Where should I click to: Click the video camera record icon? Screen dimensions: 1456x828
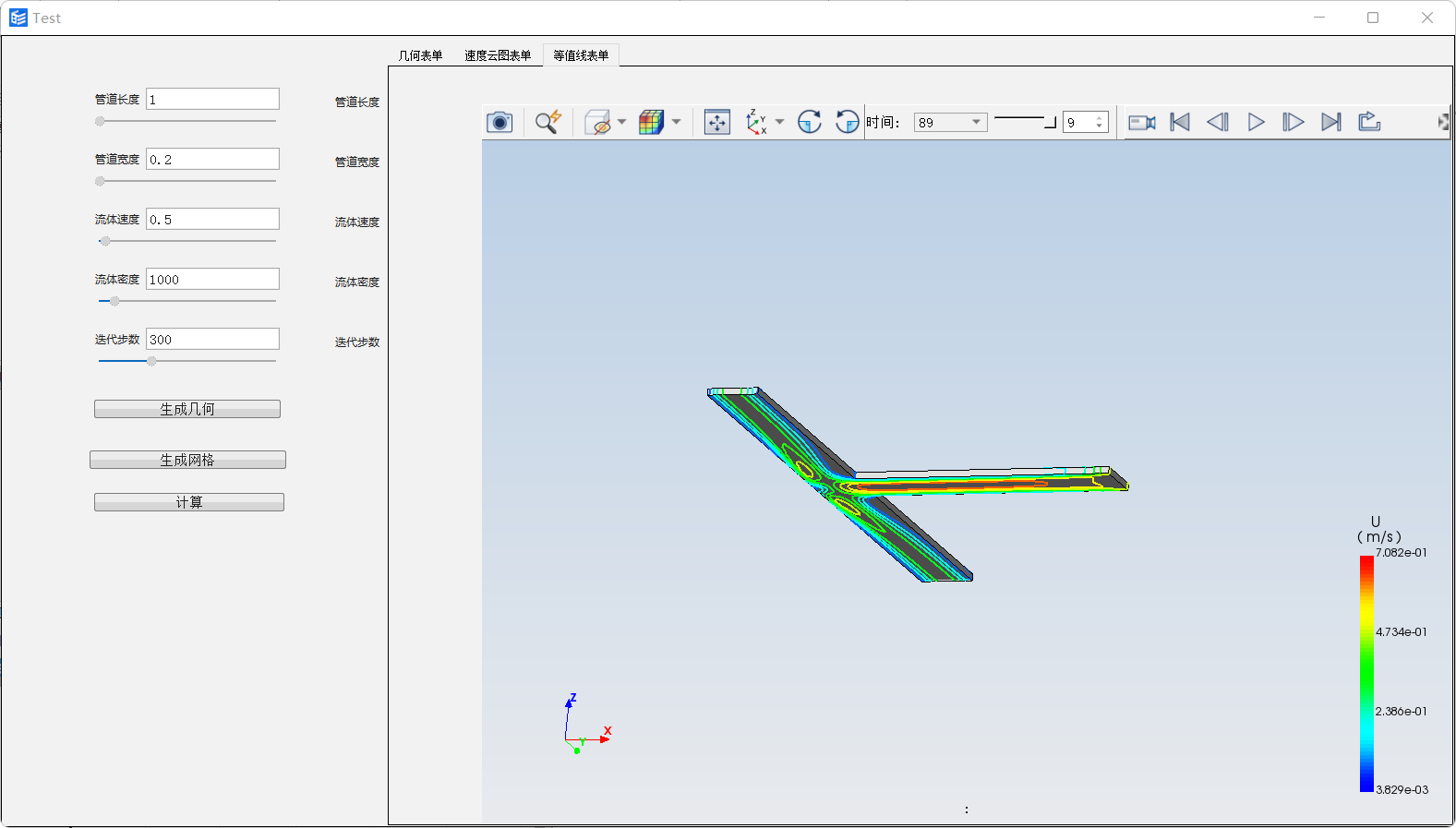coord(1142,122)
